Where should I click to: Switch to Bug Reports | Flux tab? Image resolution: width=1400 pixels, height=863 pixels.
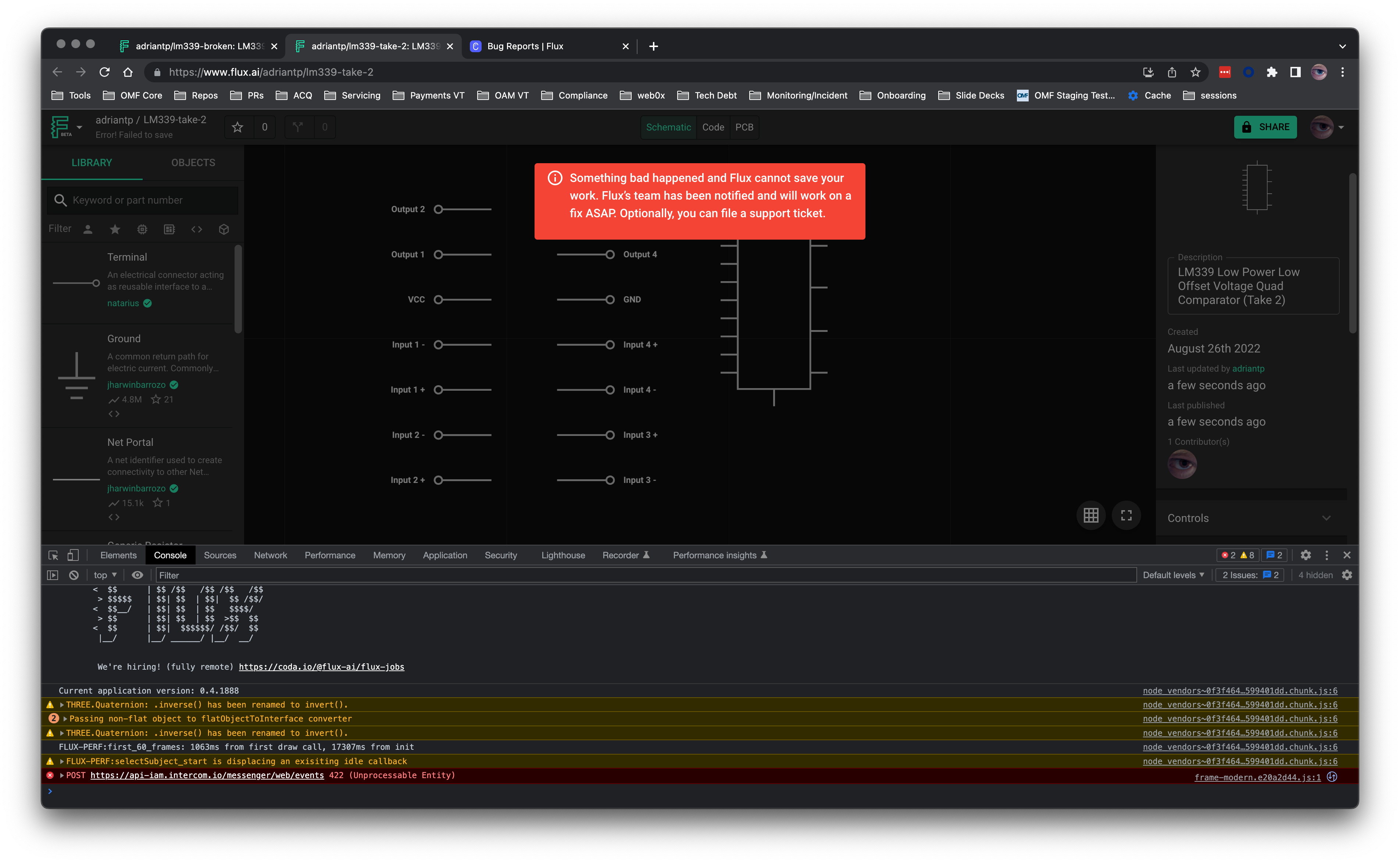pyautogui.click(x=548, y=46)
